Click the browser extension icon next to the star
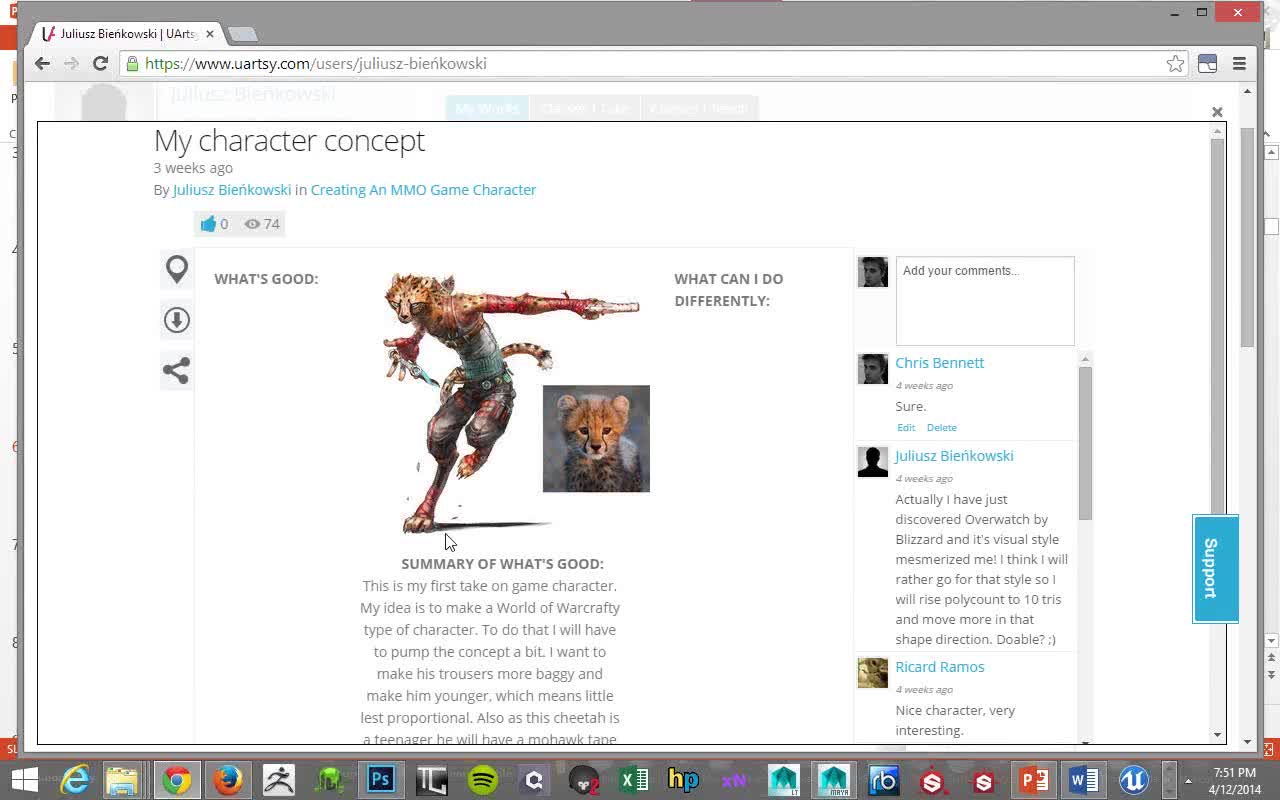The width and height of the screenshot is (1280, 800). pos(1207,64)
